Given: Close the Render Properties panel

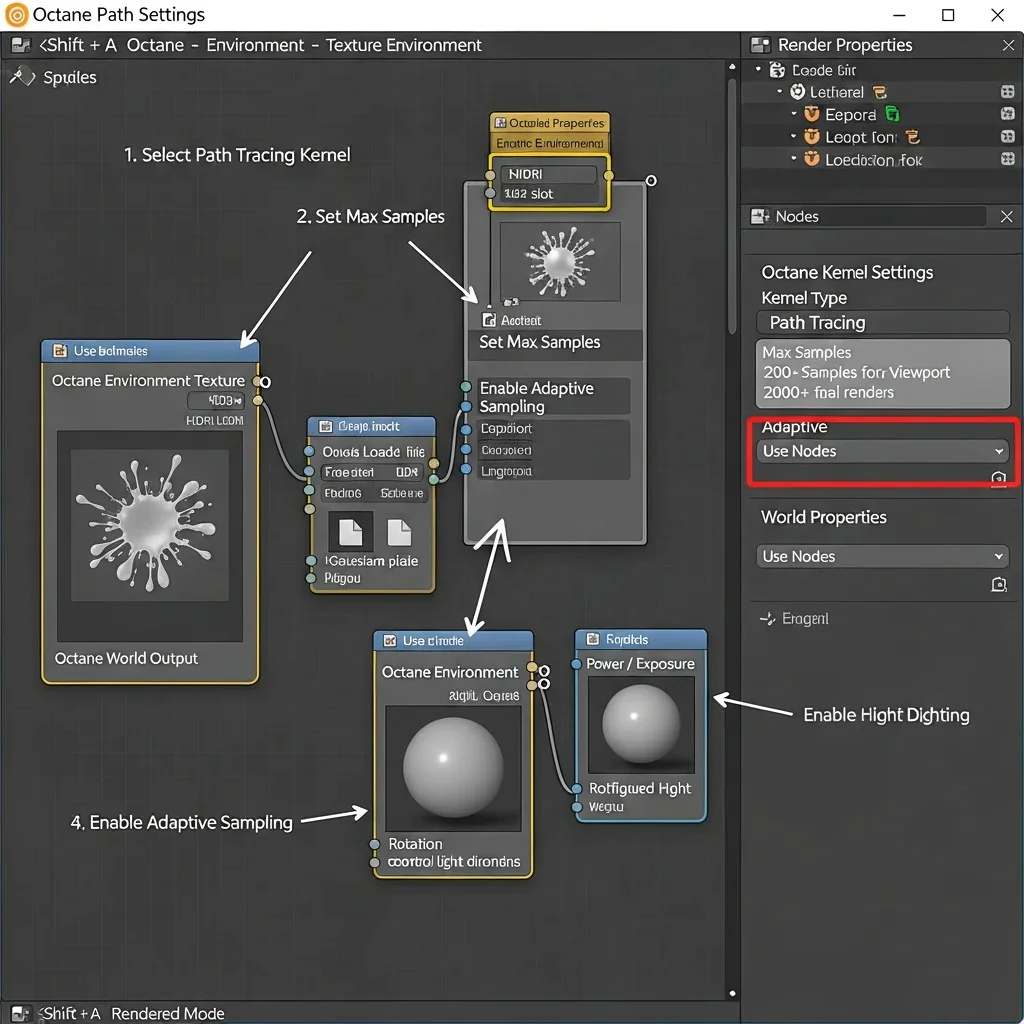Looking at the screenshot, I should click(1008, 45).
